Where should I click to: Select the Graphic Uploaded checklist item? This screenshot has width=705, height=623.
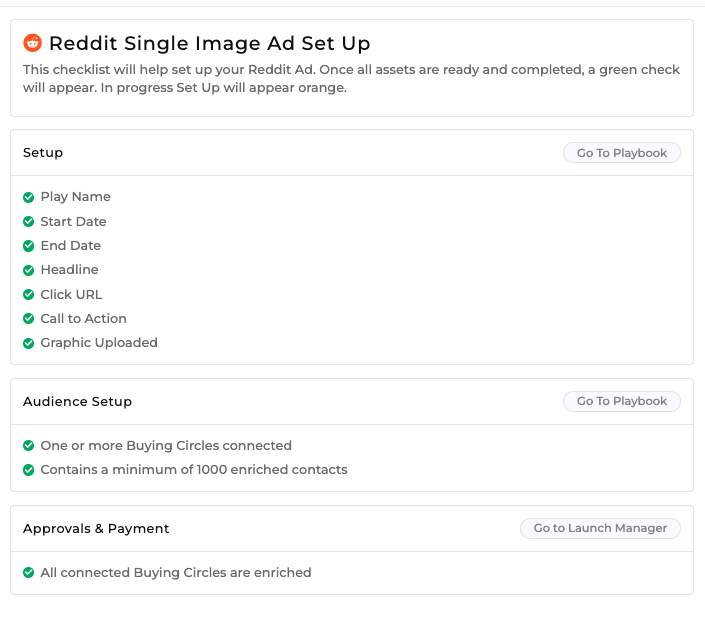tap(99, 343)
